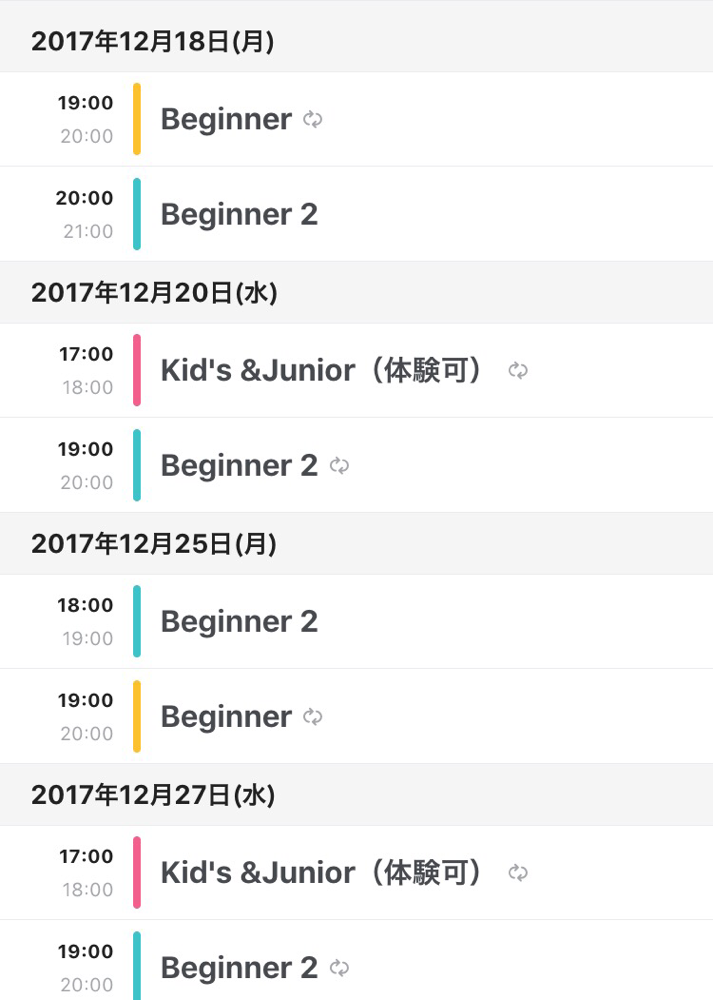Screen dimensions: 713x1000
Task: Open the Dec 27 Beginner 2 19:00 class
Action: click(x=356, y=960)
